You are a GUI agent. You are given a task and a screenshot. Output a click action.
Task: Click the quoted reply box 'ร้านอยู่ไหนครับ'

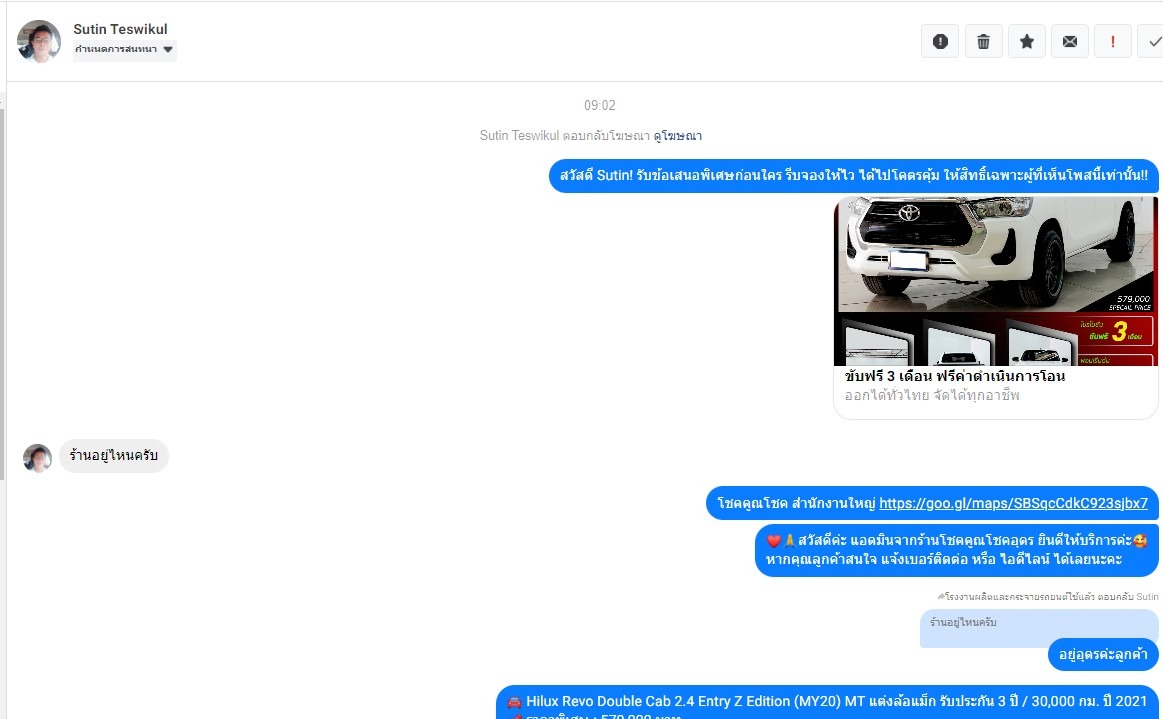pyautogui.click(x=1038, y=628)
